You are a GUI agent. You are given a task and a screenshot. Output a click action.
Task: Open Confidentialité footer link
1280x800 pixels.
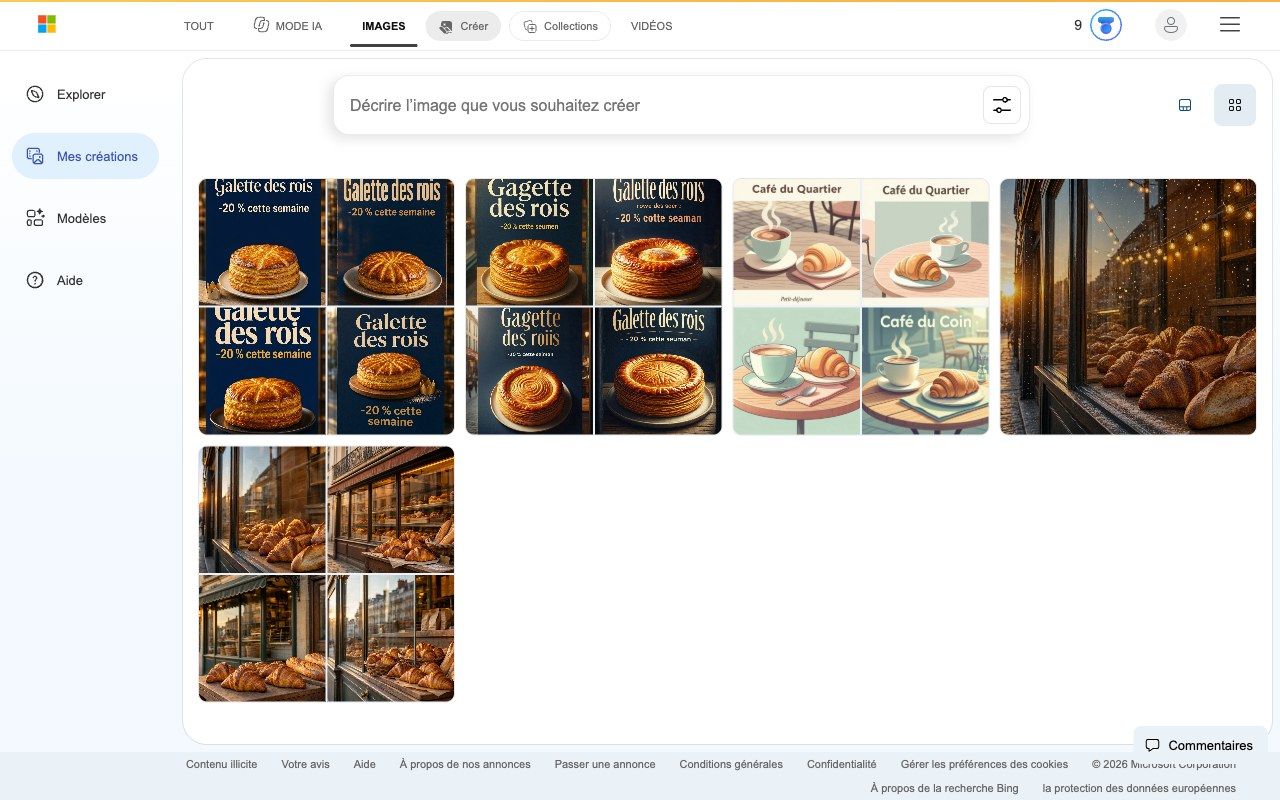pyautogui.click(x=842, y=764)
